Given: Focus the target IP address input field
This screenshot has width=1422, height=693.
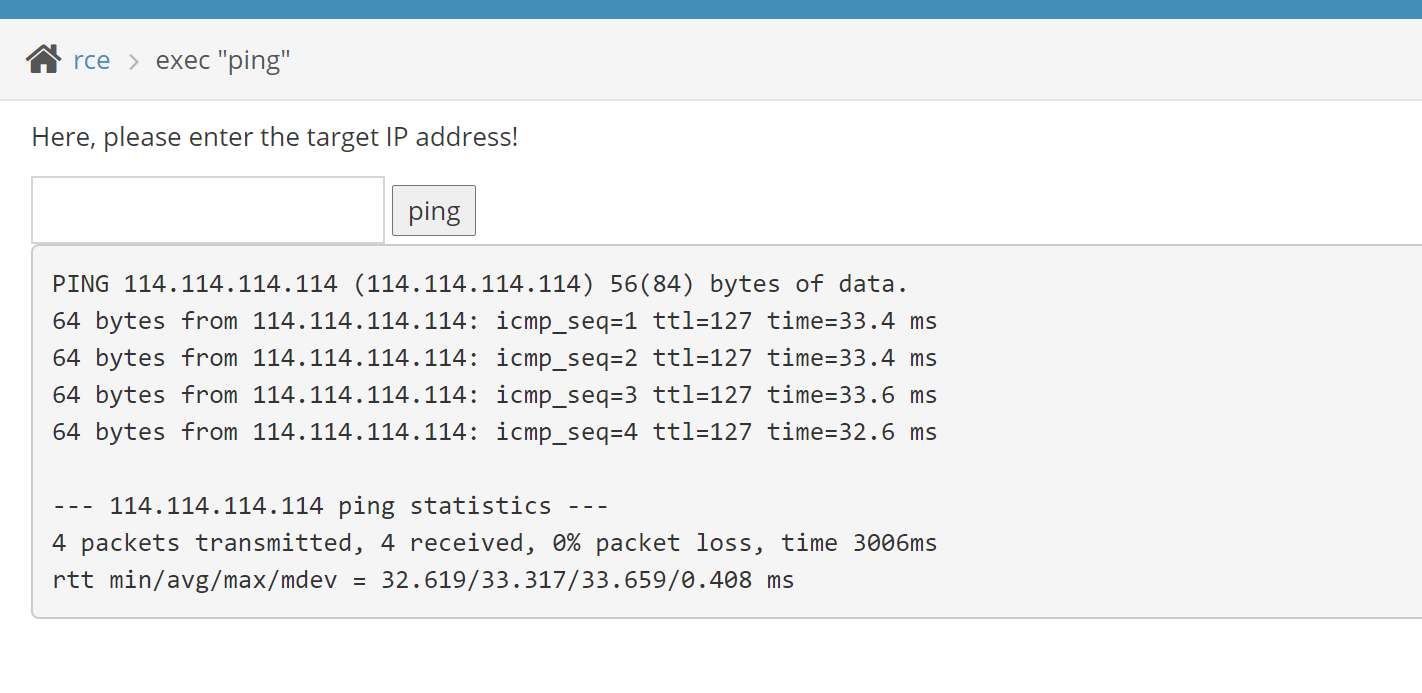Looking at the screenshot, I should pos(208,210).
